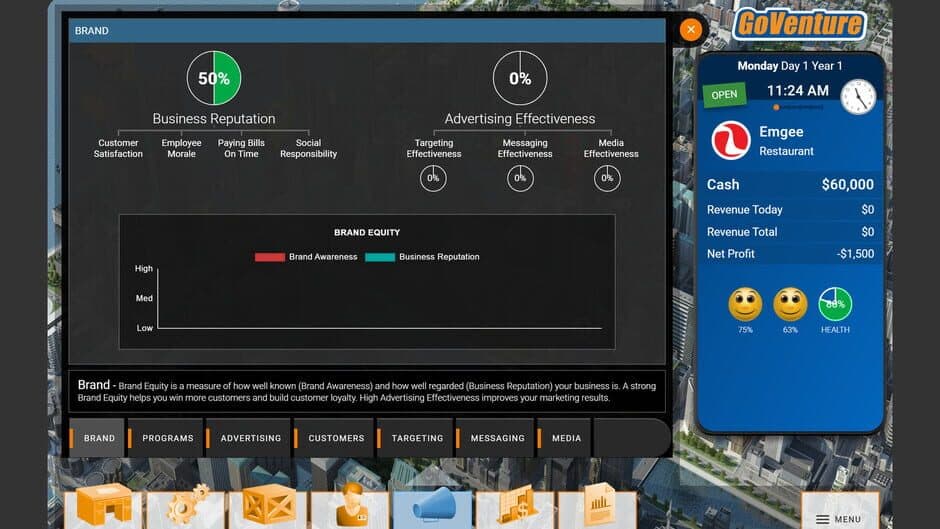Click the Cash $60,000 row
Viewport: 940px width, 529px height.
coord(790,185)
